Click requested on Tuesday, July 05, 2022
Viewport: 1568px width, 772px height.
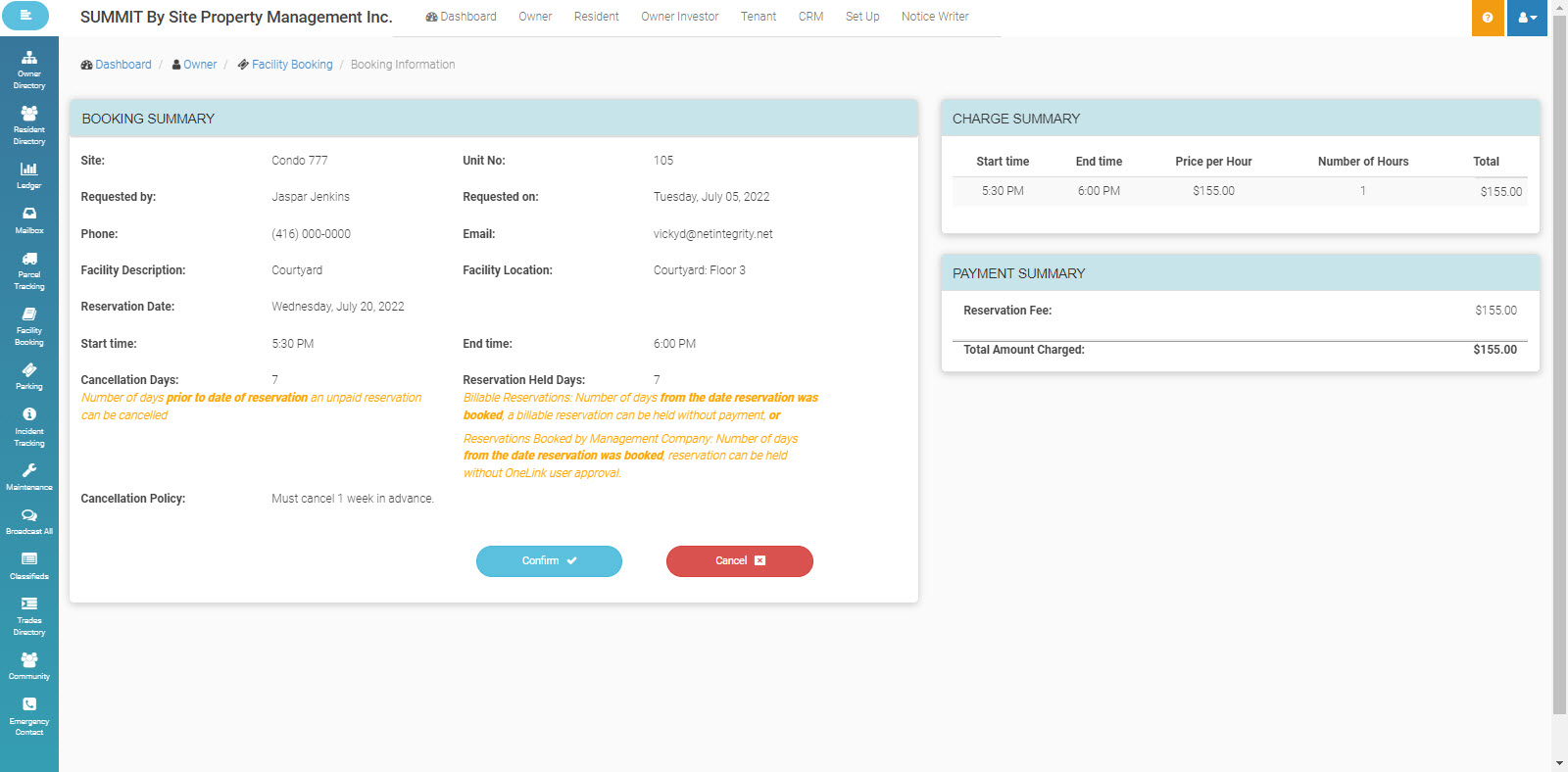click(711, 197)
